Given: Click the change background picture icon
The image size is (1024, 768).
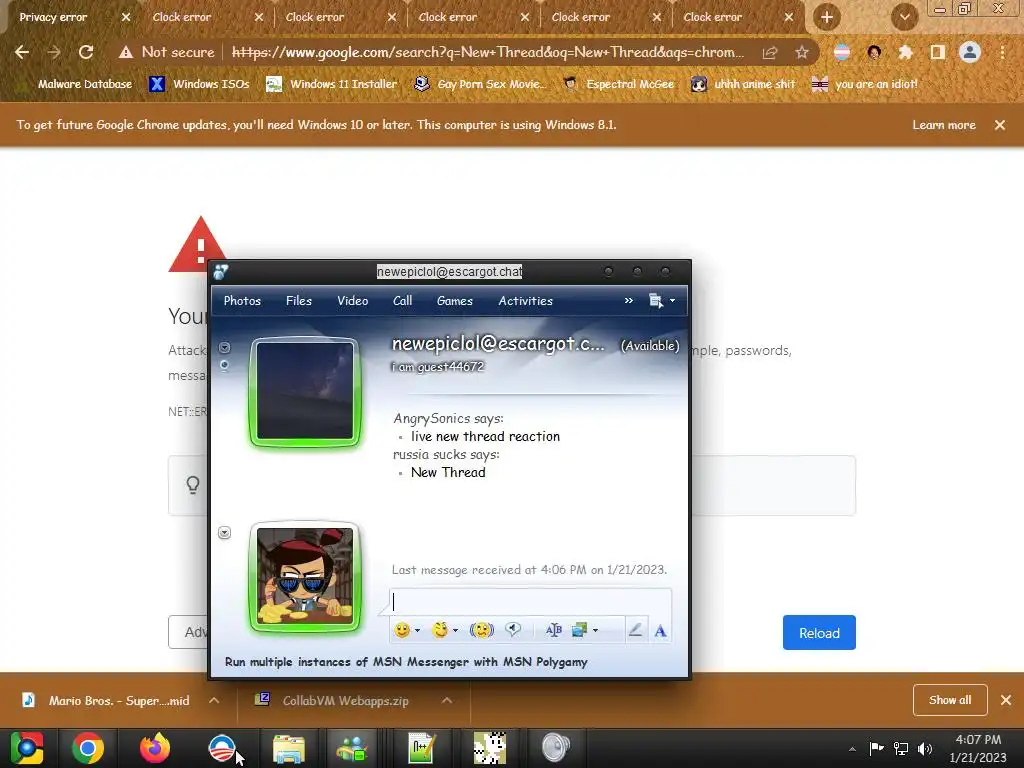Looking at the screenshot, I should pos(579,630).
